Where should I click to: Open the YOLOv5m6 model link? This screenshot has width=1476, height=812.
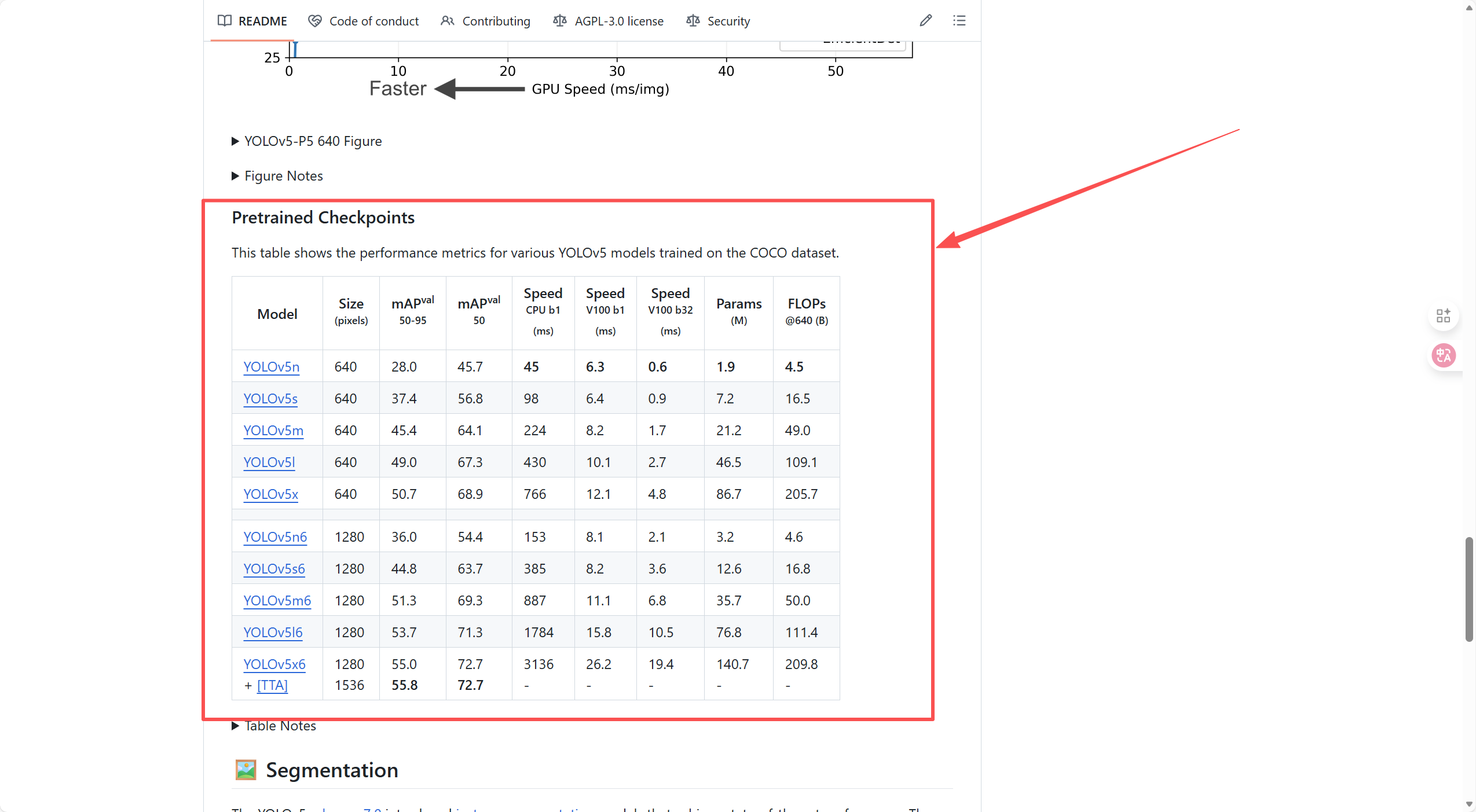pyautogui.click(x=277, y=601)
